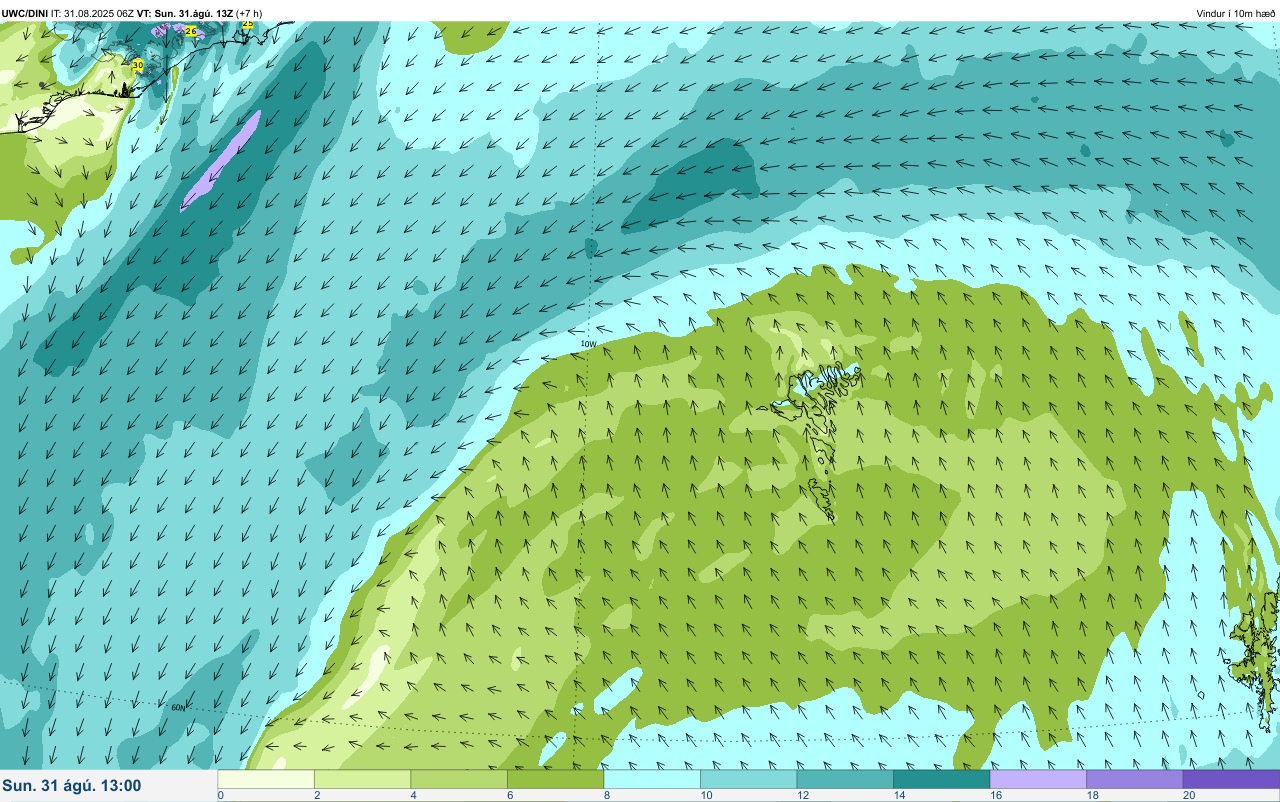The image size is (1280, 802).
Task: Click the legend value '0'
Action: coord(221,795)
